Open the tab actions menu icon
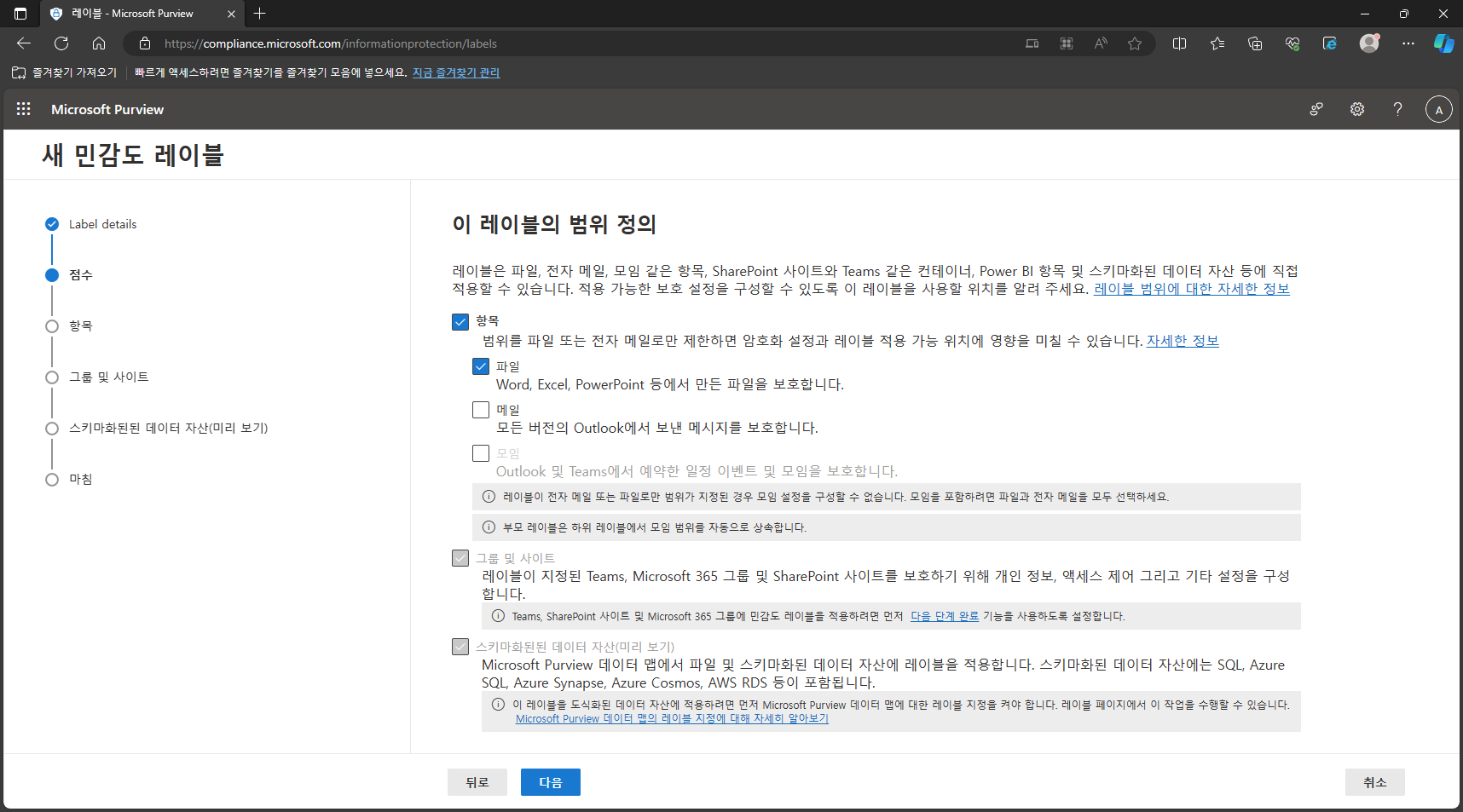This screenshot has height=812, width=1463. coord(20,14)
